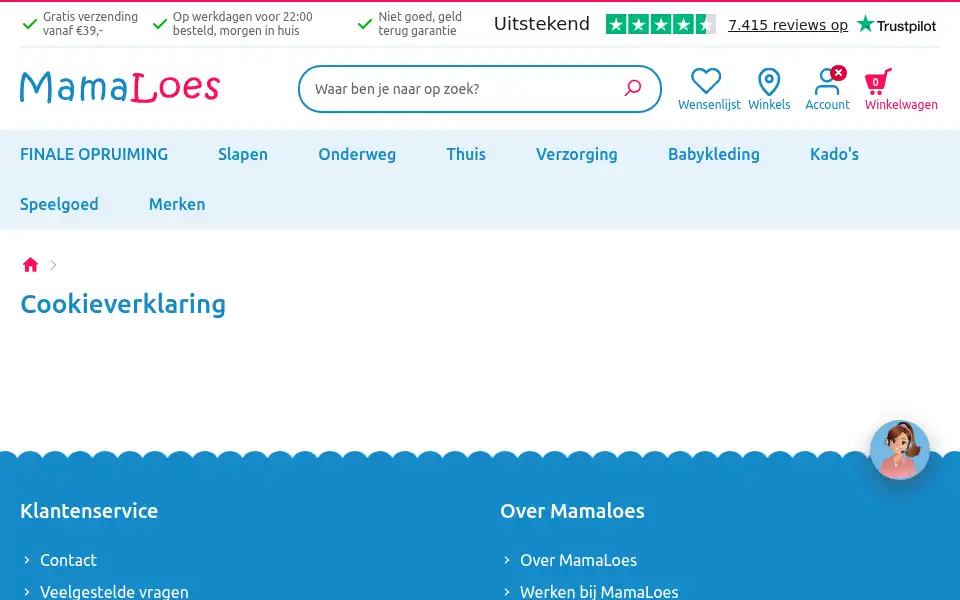The image size is (960, 600).
Task: Open the Slapen category
Action: pos(243,154)
